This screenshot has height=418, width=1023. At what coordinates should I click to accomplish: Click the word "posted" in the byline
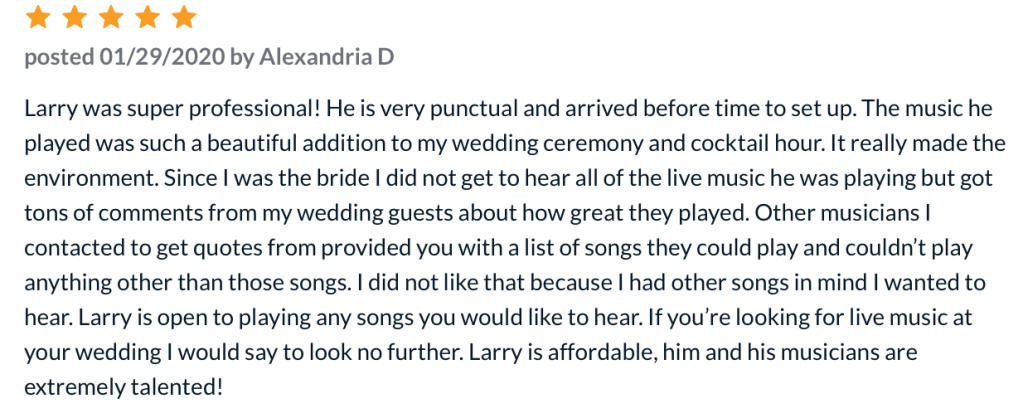[x=58, y=57]
